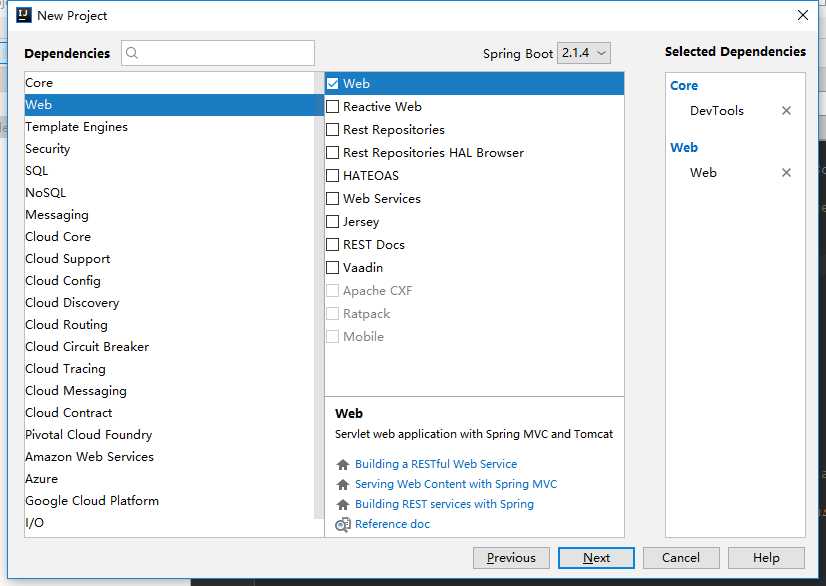
Task: Select the Google Cloud Platform category
Action: pos(170,501)
